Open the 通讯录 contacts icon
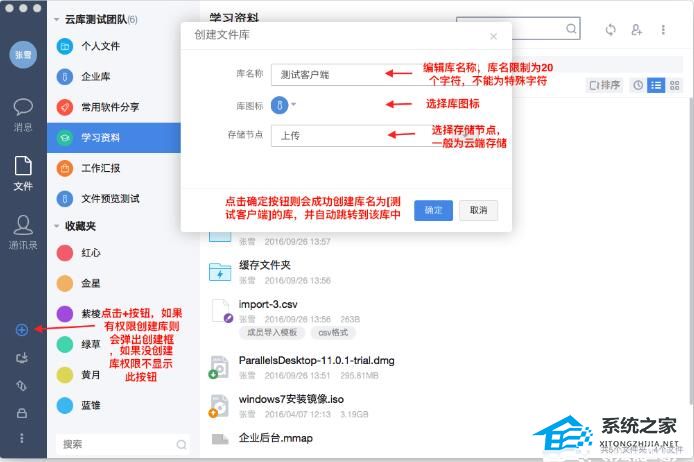This screenshot has height=462, width=694. click(x=23, y=232)
